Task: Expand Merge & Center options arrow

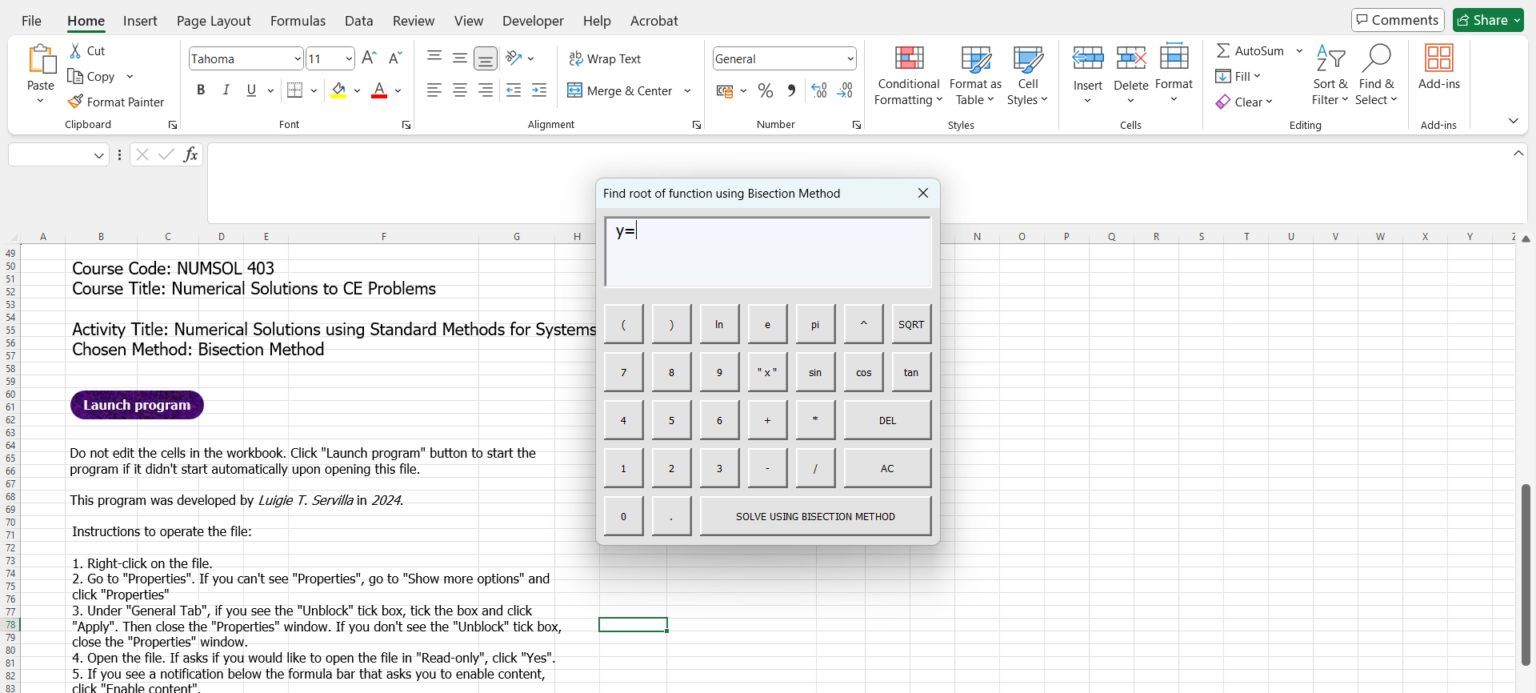Action: (687, 91)
